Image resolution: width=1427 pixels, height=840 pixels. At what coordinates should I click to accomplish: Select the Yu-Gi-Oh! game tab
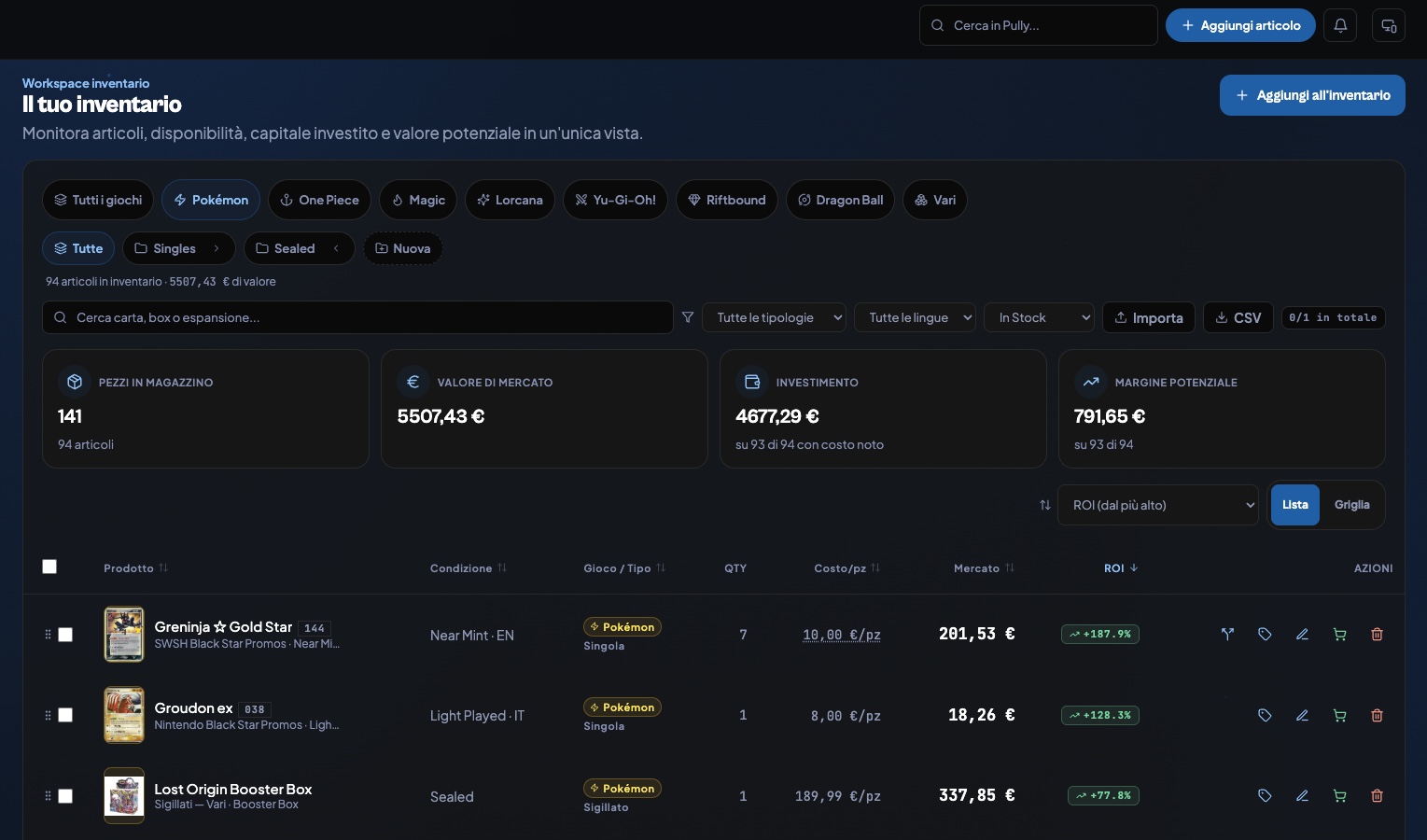click(615, 200)
